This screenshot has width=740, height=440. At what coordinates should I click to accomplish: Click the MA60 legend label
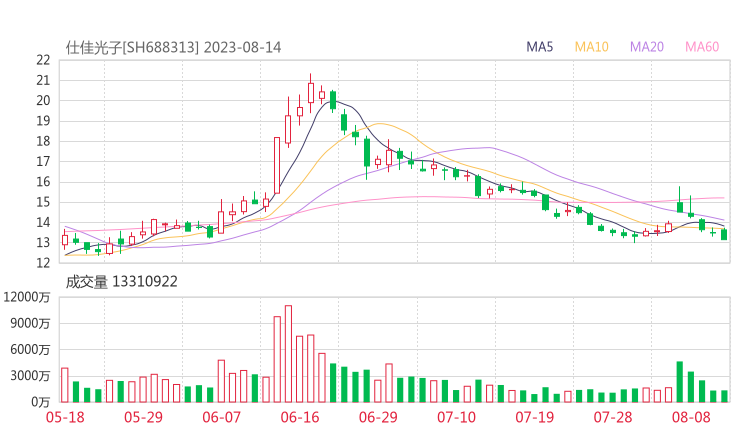[x=702, y=47]
